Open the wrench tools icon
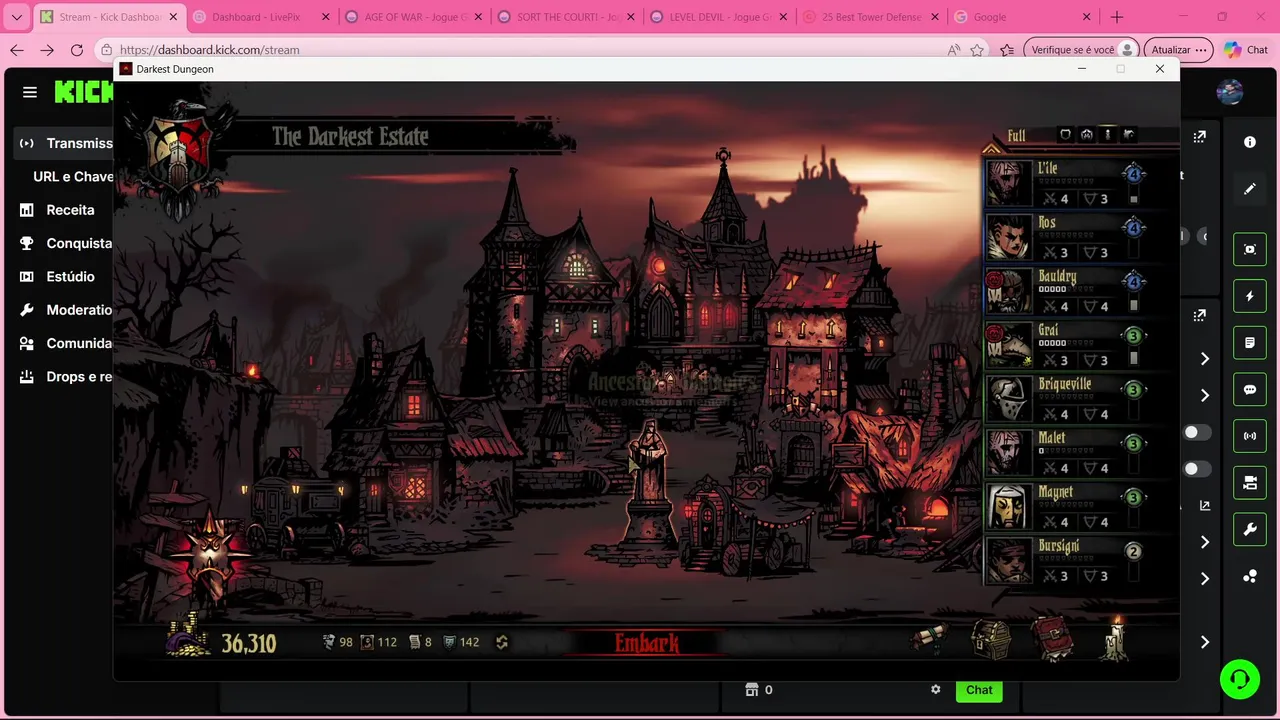 click(x=1250, y=530)
